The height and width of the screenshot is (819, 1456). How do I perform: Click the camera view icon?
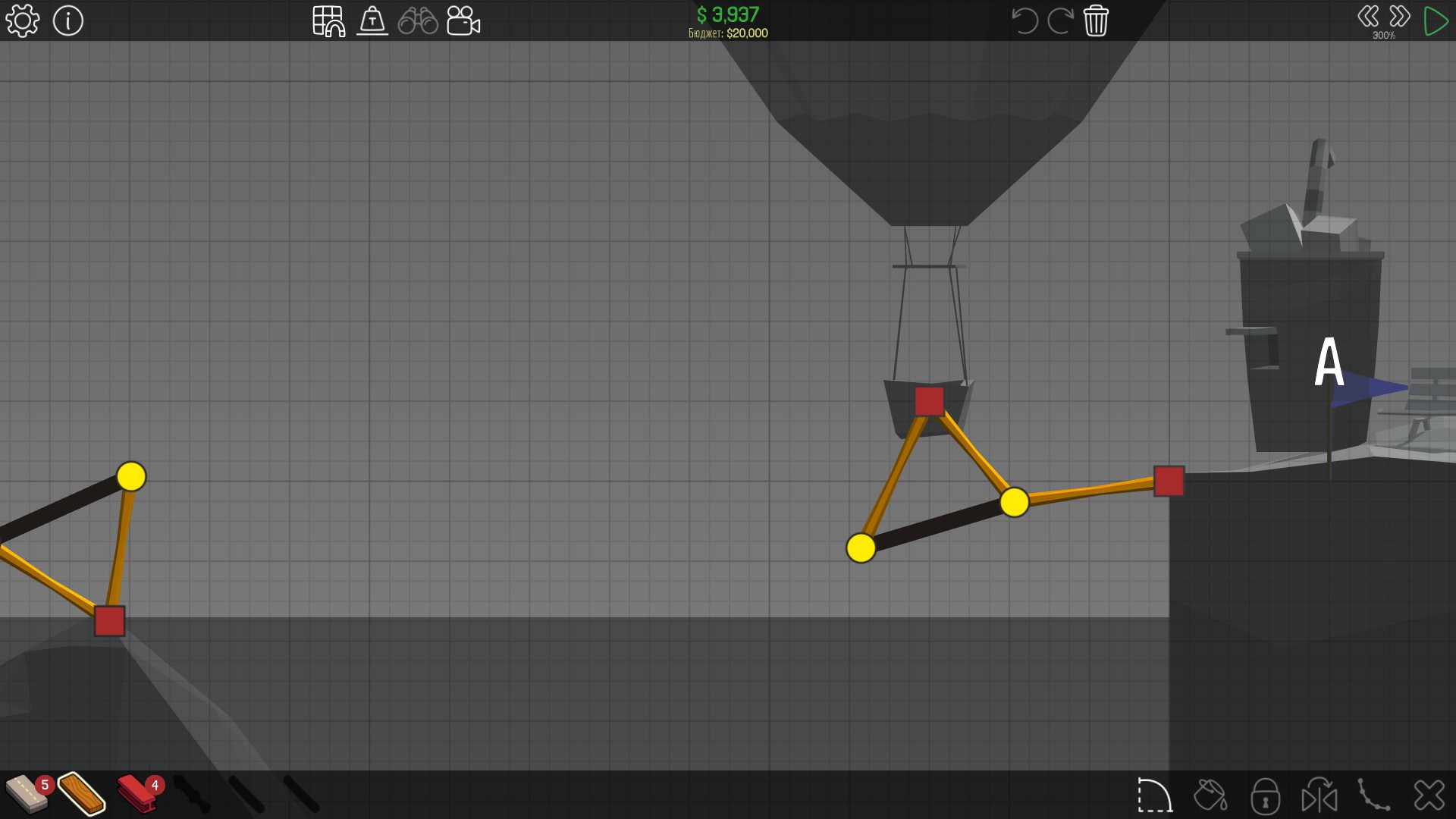(x=463, y=21)
